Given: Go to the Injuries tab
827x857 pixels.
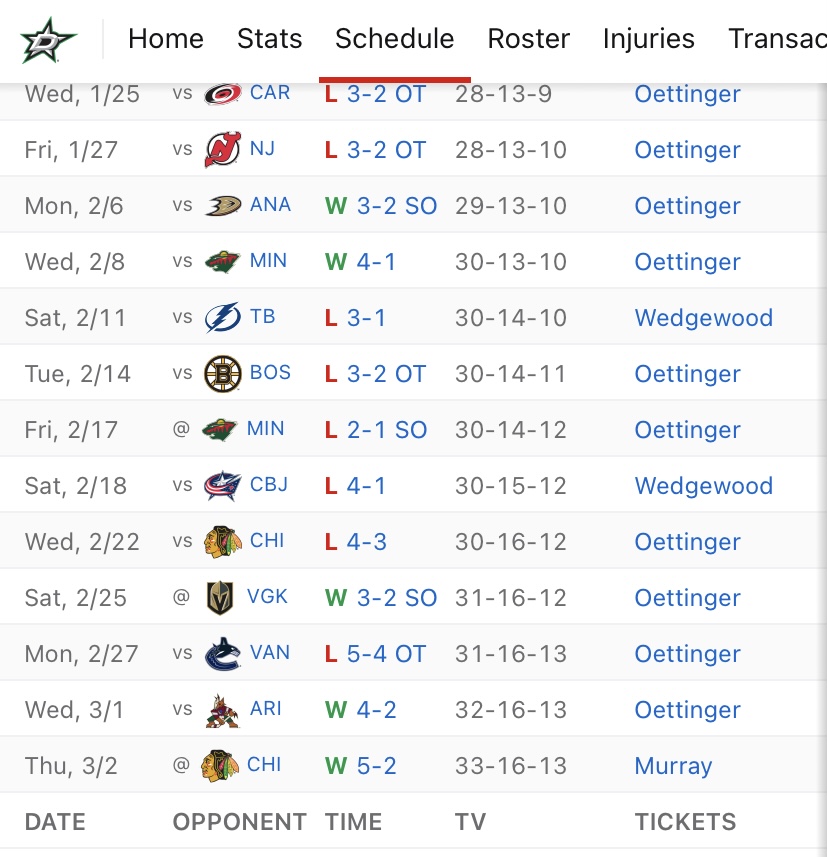Looking at the screenshot, I should coord(649,39).
